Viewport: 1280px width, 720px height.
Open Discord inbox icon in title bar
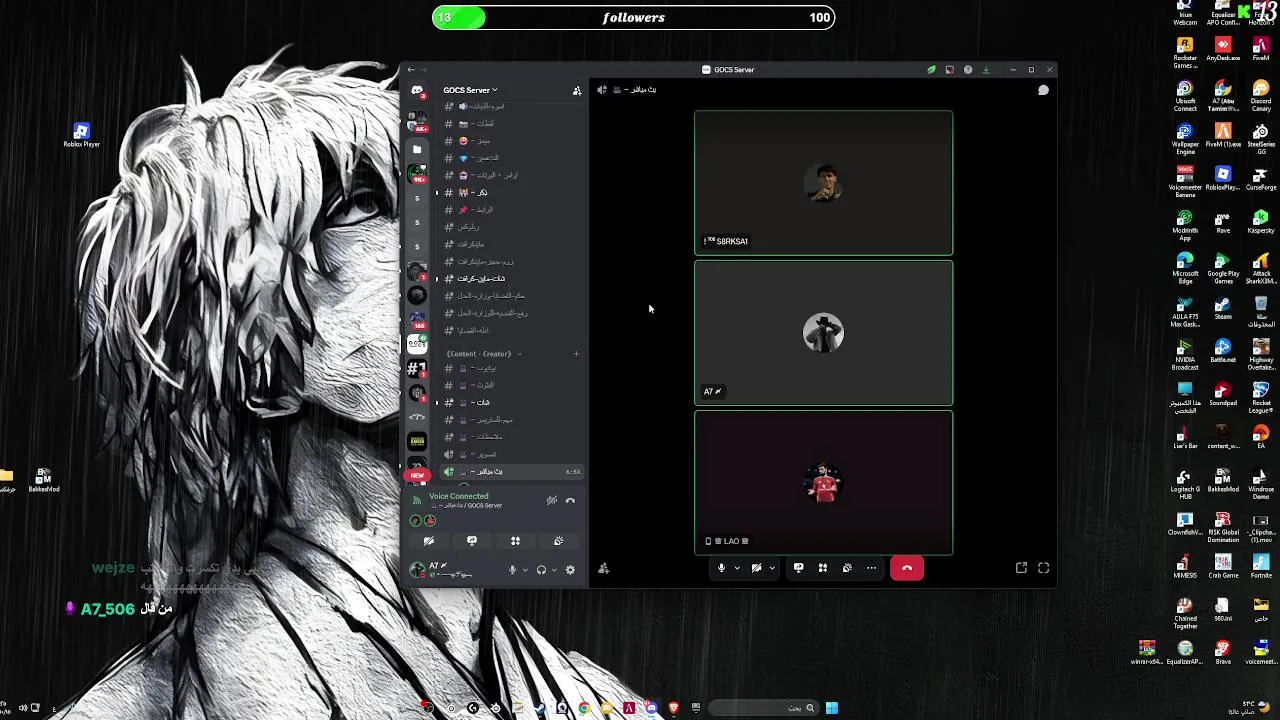[949, 70]
